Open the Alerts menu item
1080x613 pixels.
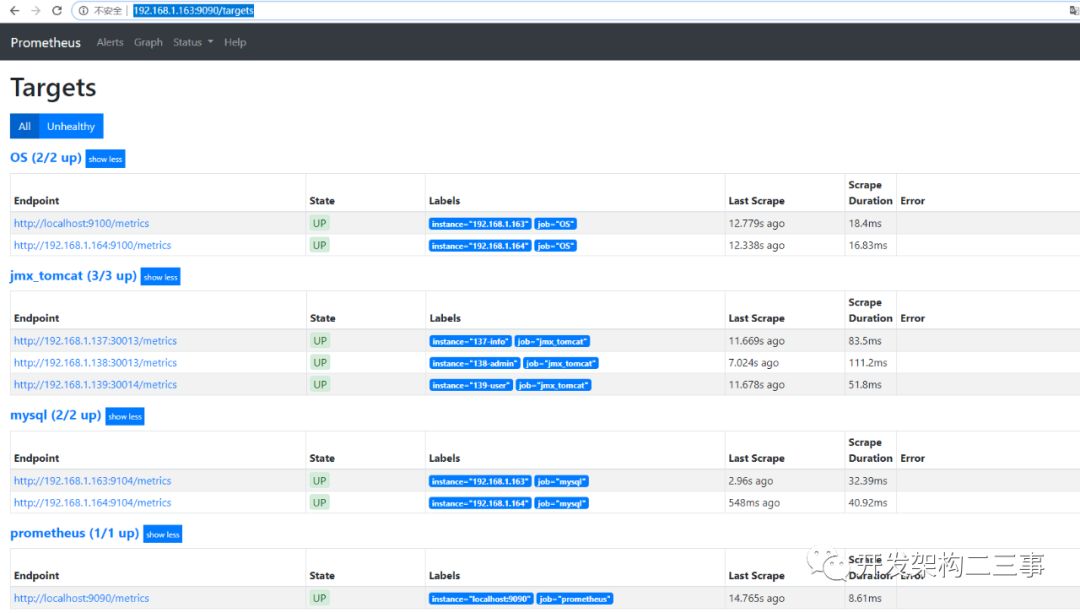point(110,42)
